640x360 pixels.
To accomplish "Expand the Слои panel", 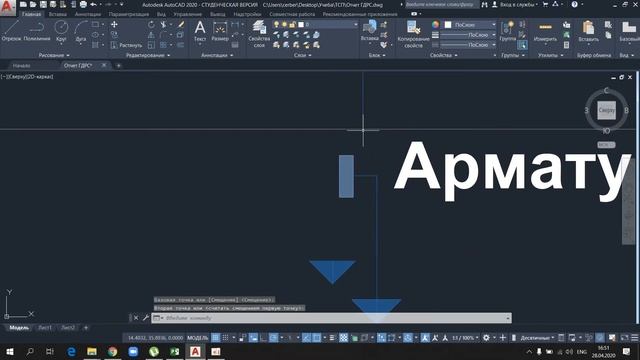I will (302, 55).
